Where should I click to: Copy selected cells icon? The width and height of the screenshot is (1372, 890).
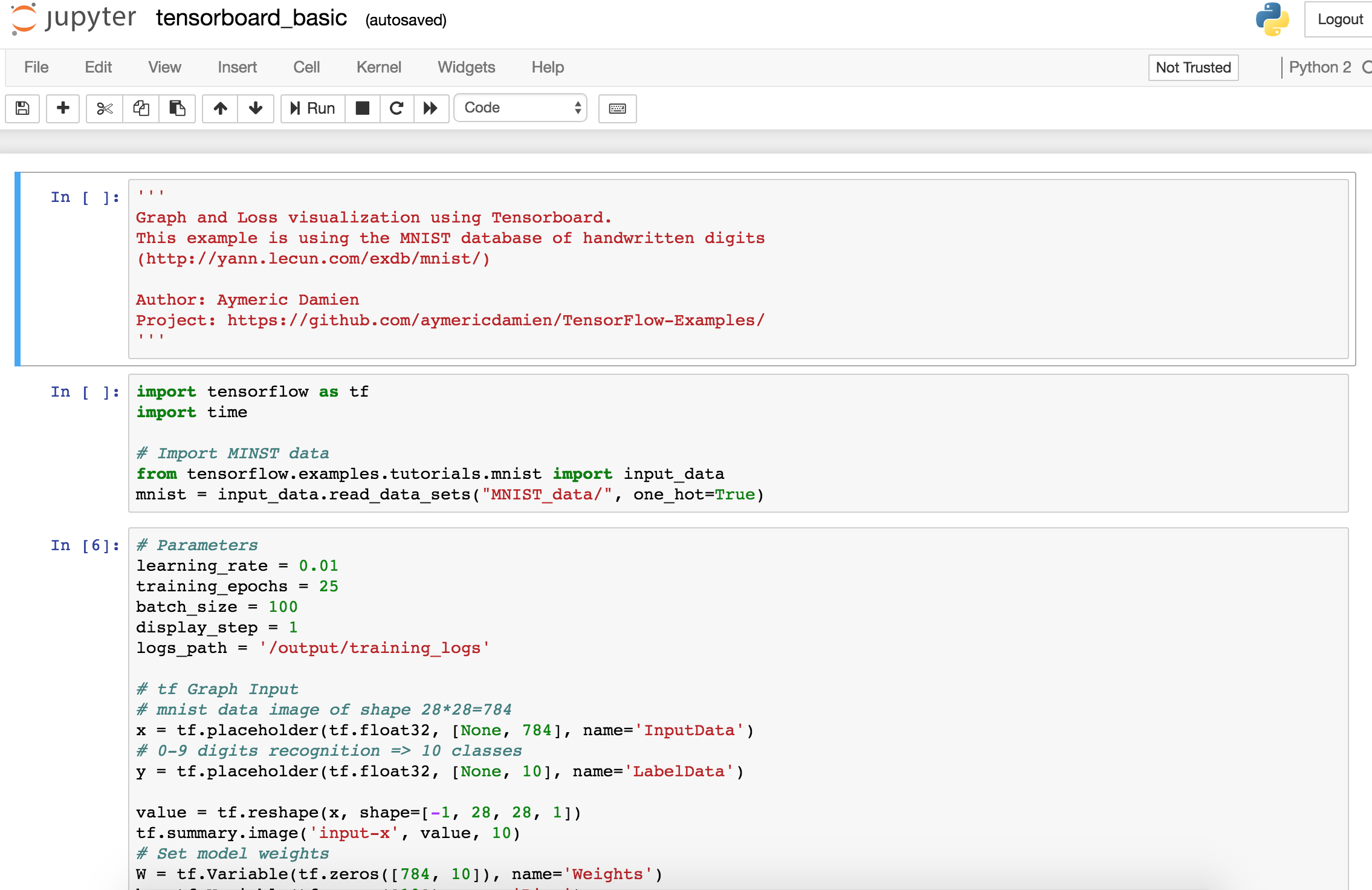pos(141,108)
